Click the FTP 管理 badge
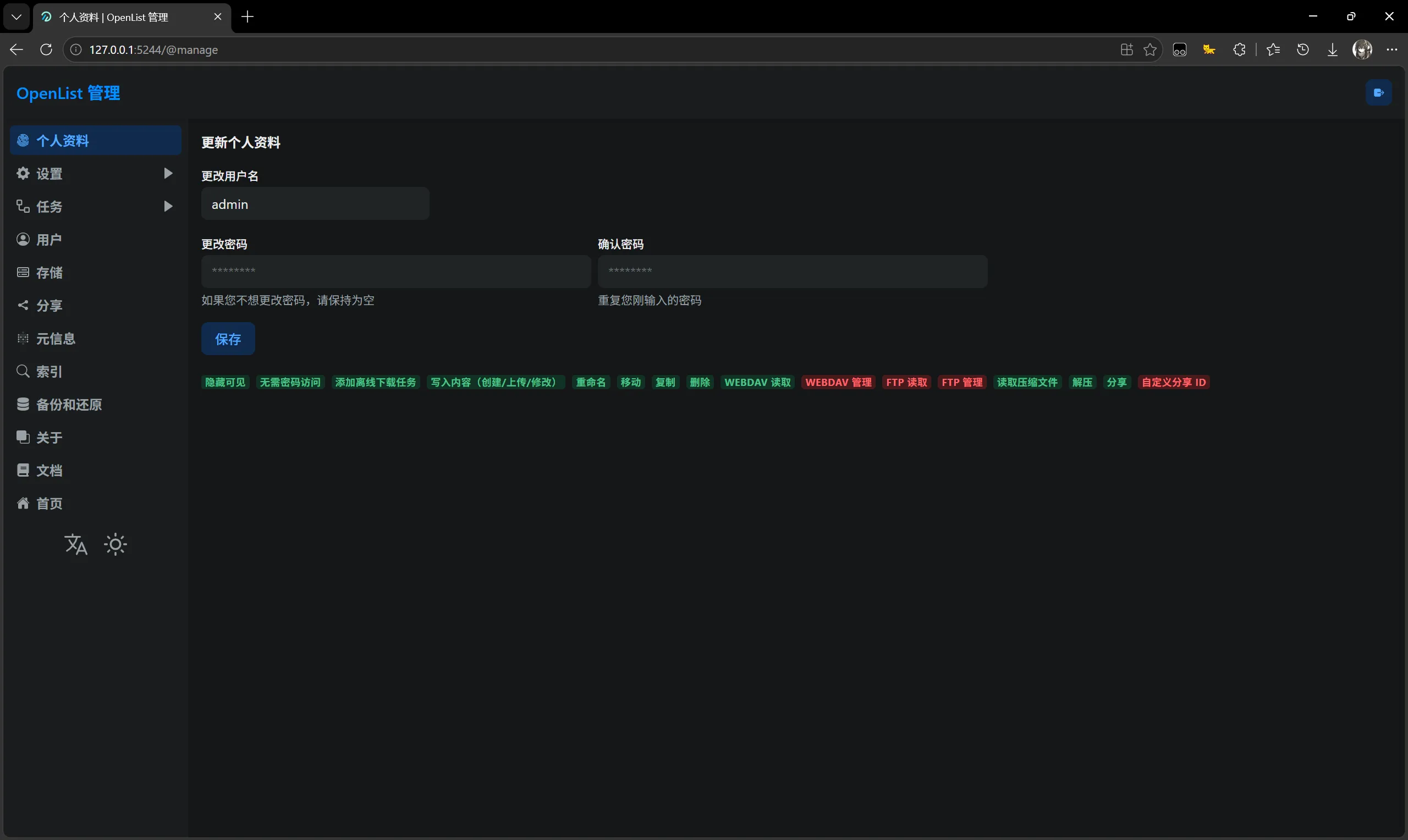1408x840 pixels. click(963, 383)
